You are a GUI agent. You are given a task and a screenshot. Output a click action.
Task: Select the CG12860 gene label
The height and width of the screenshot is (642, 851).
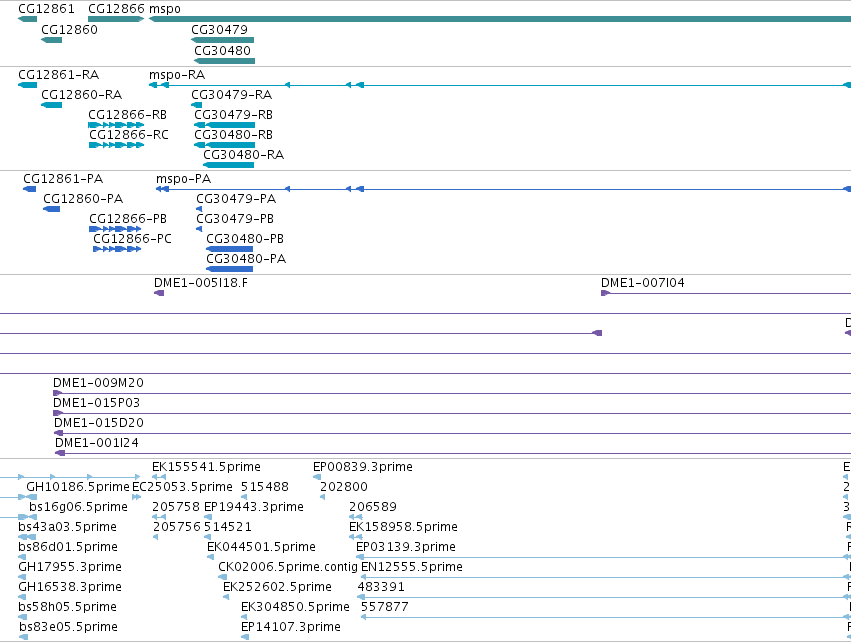point(69,29)
